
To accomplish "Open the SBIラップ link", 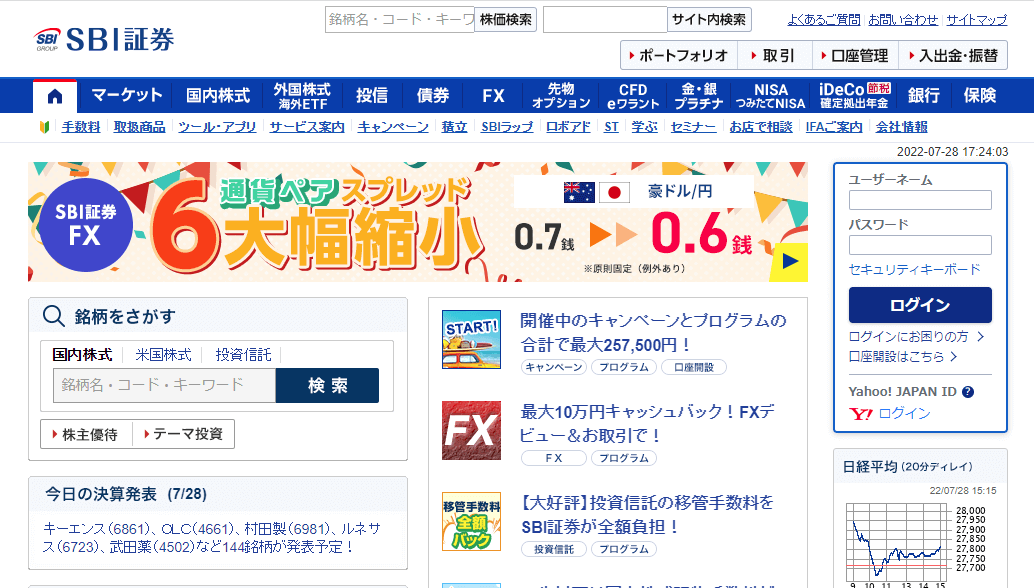I will 506,127.
